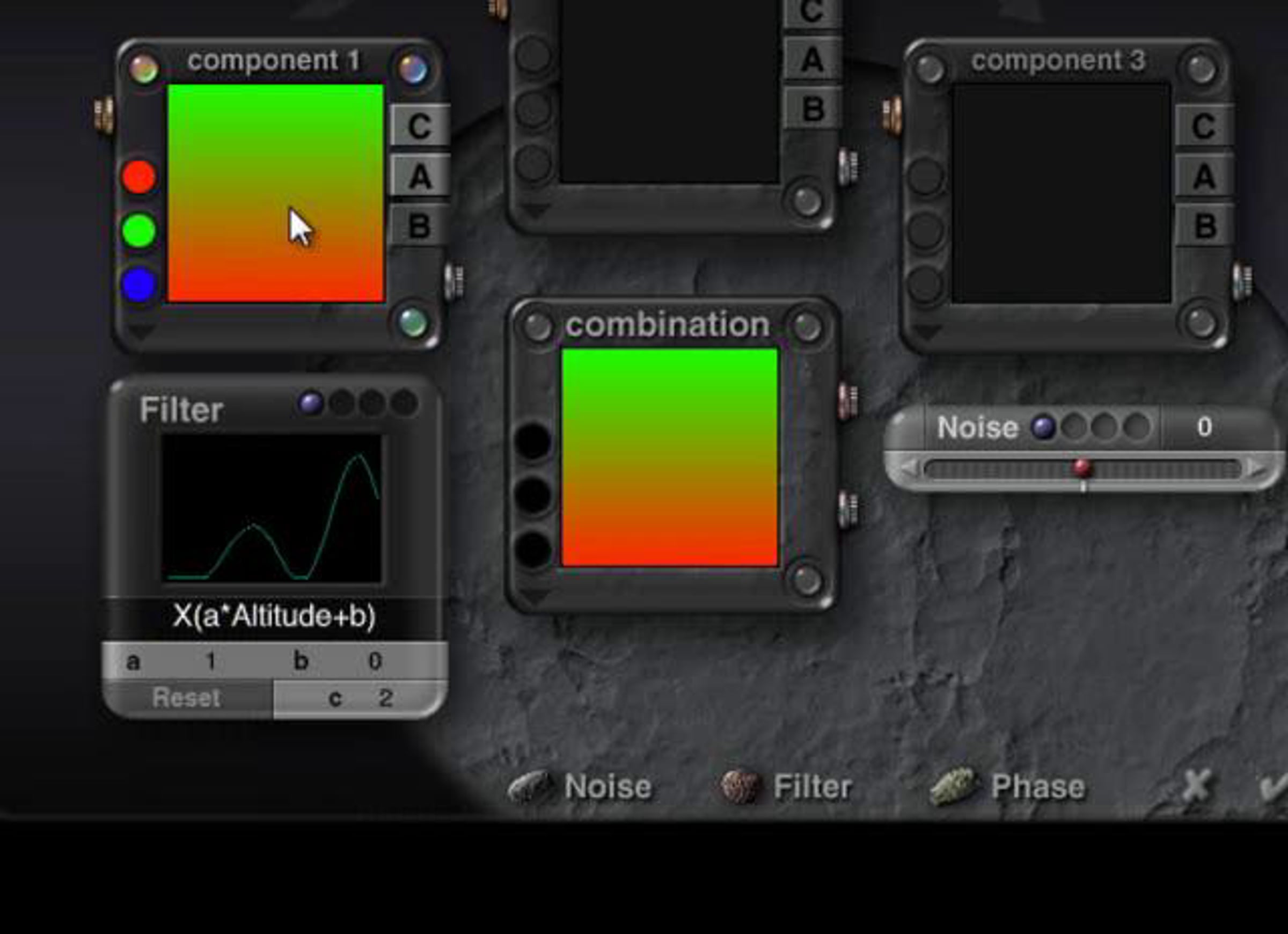Click combination panel top-right corner button

click(808, 327)
